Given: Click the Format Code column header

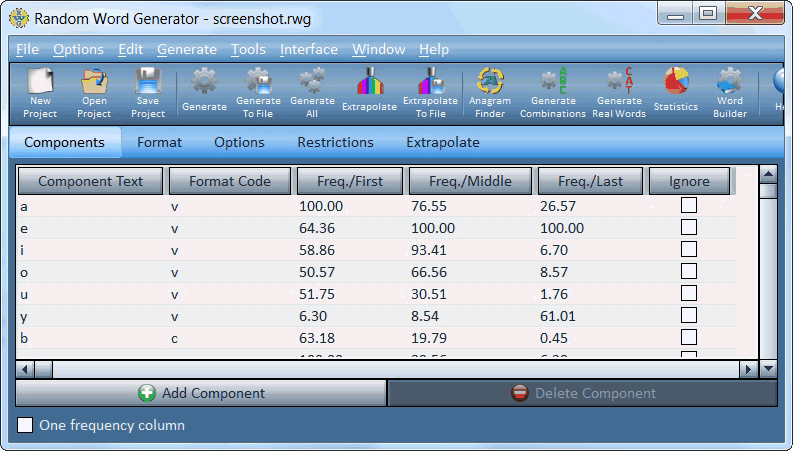Looking at the screenshot, I should tap(230, 181).
